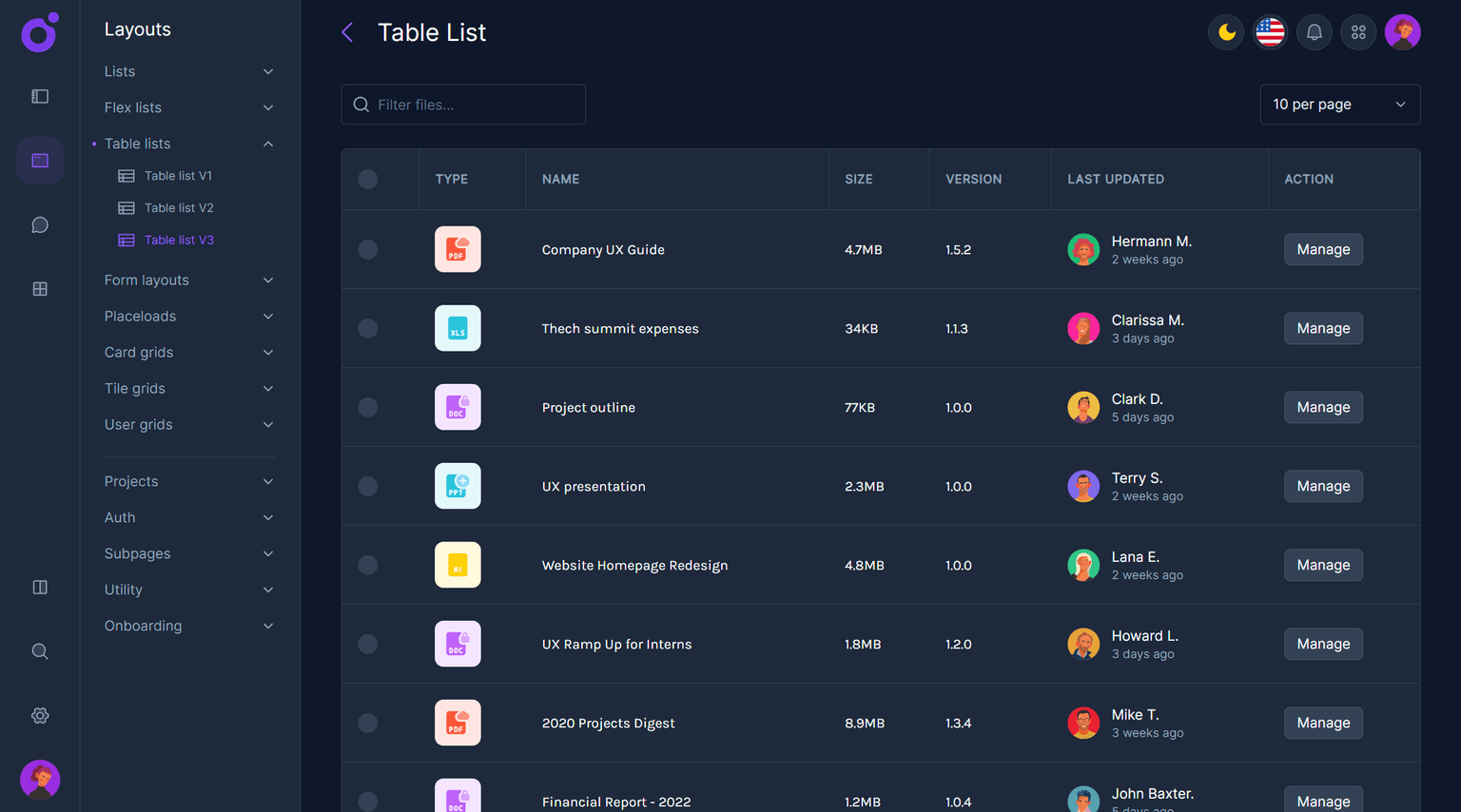Tick the checkbox next to Project outline

(368, 407)
